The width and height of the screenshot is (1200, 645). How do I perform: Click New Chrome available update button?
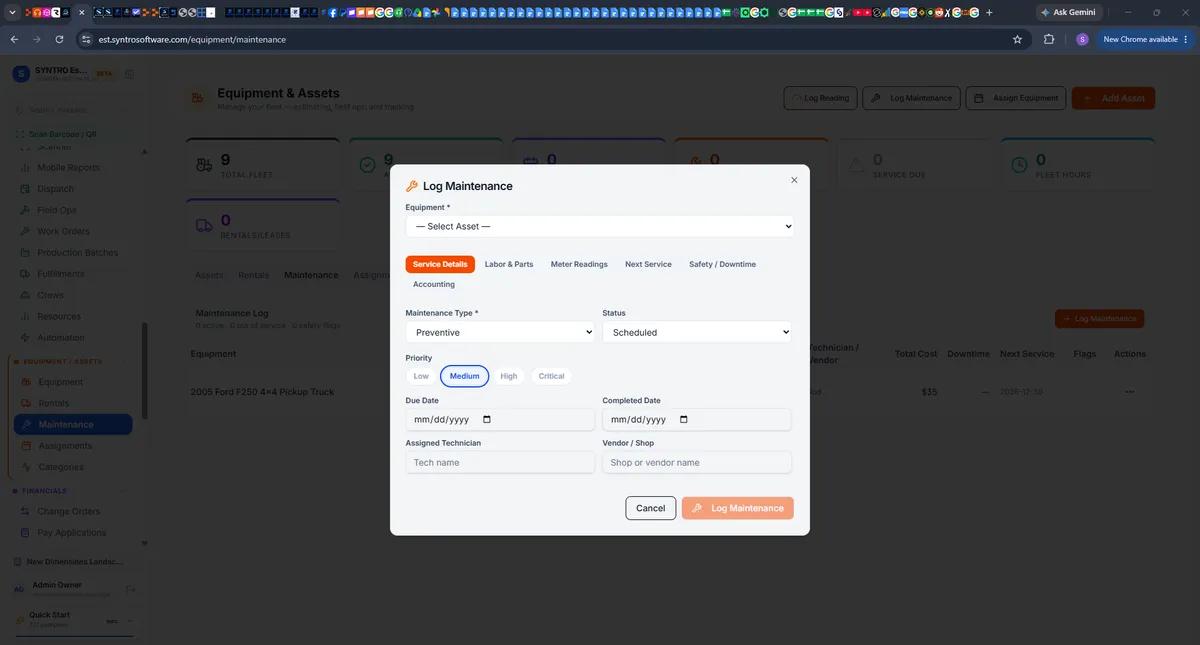[1146, 39]
